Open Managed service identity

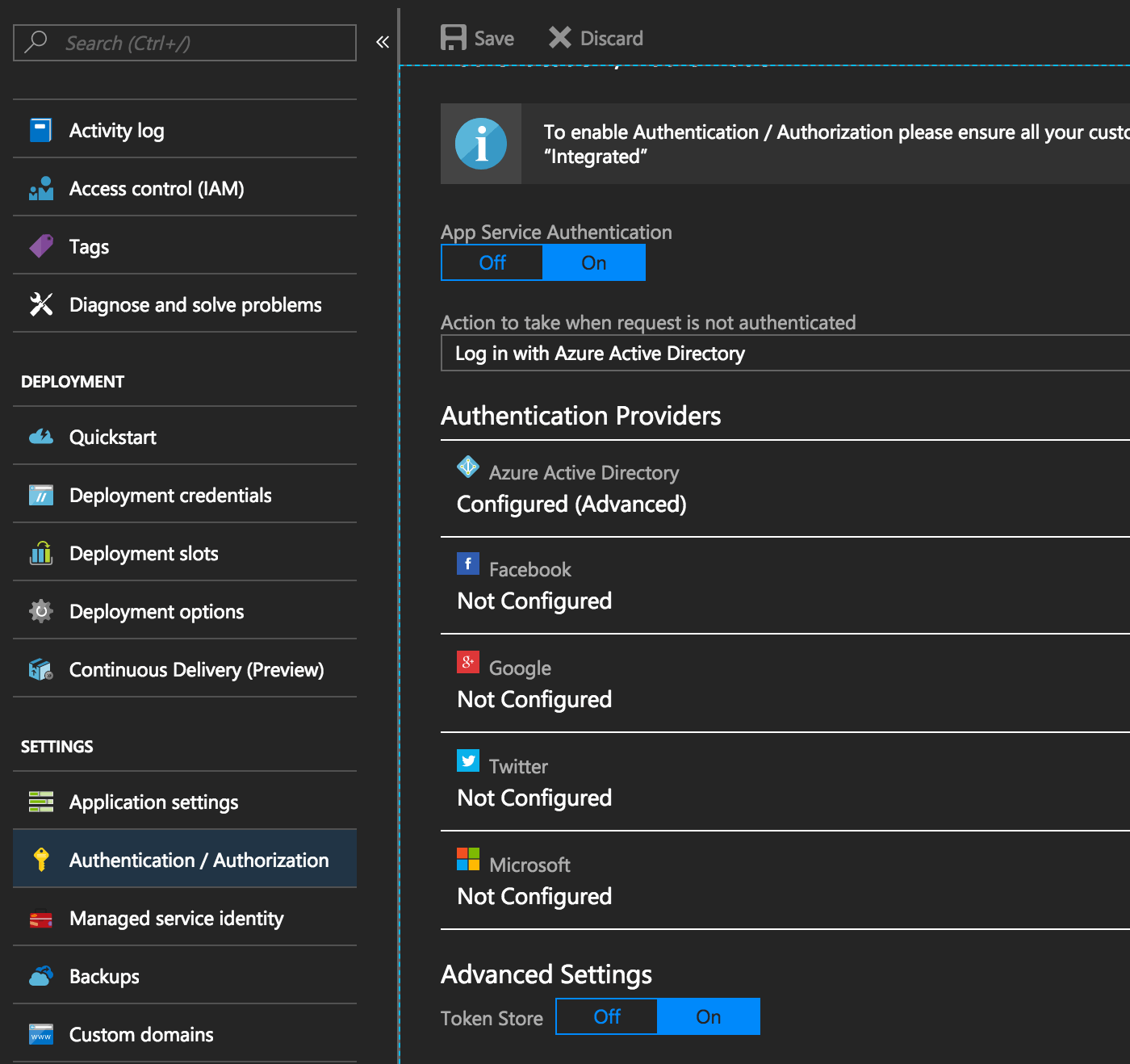(x=176, y=918)
